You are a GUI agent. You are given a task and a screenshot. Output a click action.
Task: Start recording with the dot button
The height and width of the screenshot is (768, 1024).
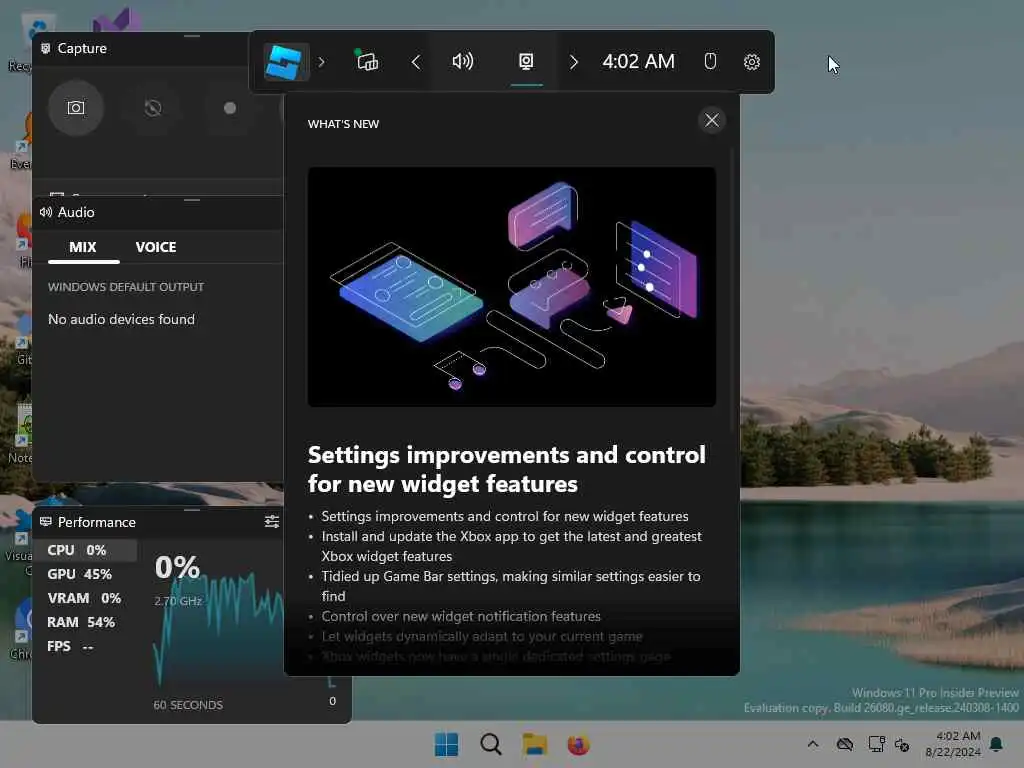coord(229,108)
